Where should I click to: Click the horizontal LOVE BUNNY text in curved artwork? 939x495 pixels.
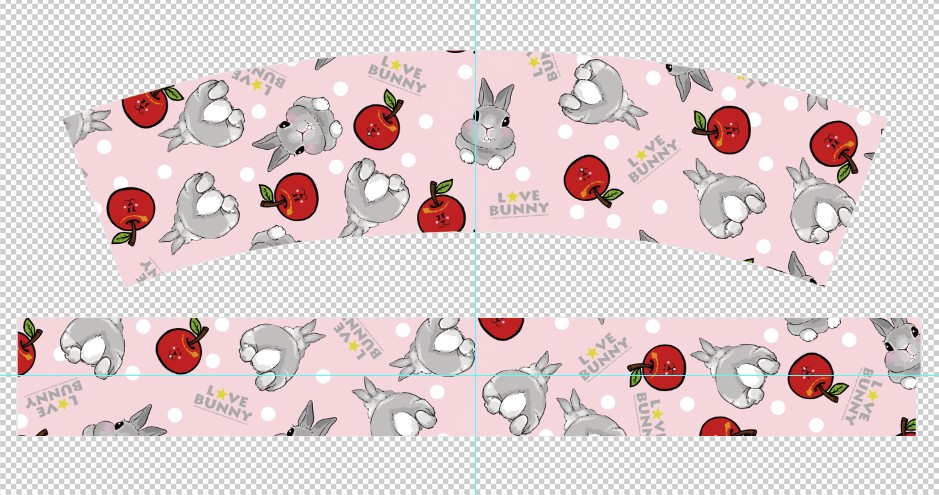[518, 199]
